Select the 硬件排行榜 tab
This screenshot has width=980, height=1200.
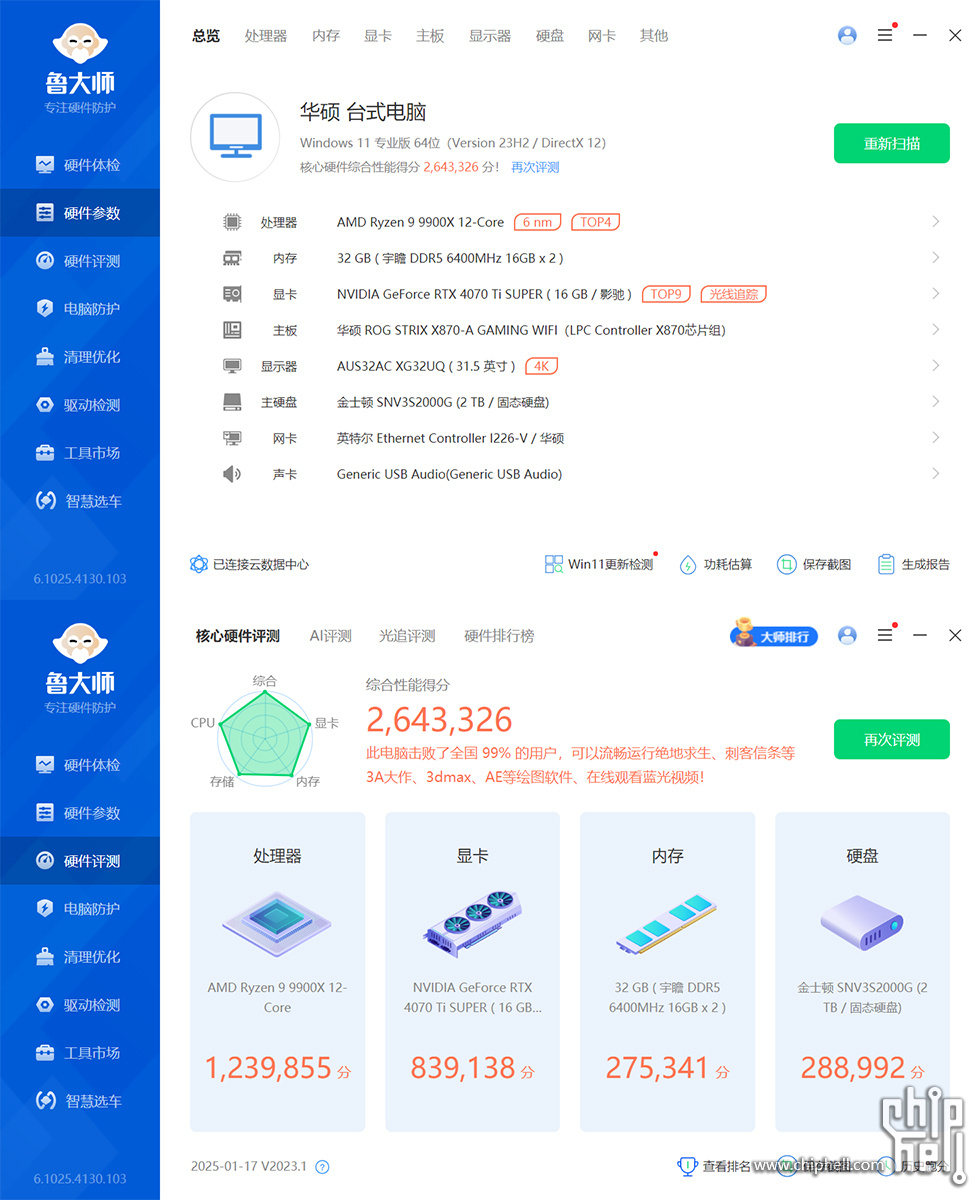coord(499,636)
